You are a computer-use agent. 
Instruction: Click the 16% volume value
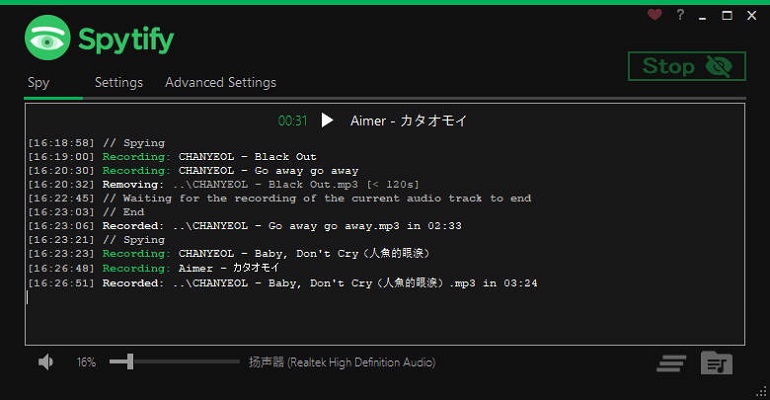pyautogui.click(x=86, y=362)
